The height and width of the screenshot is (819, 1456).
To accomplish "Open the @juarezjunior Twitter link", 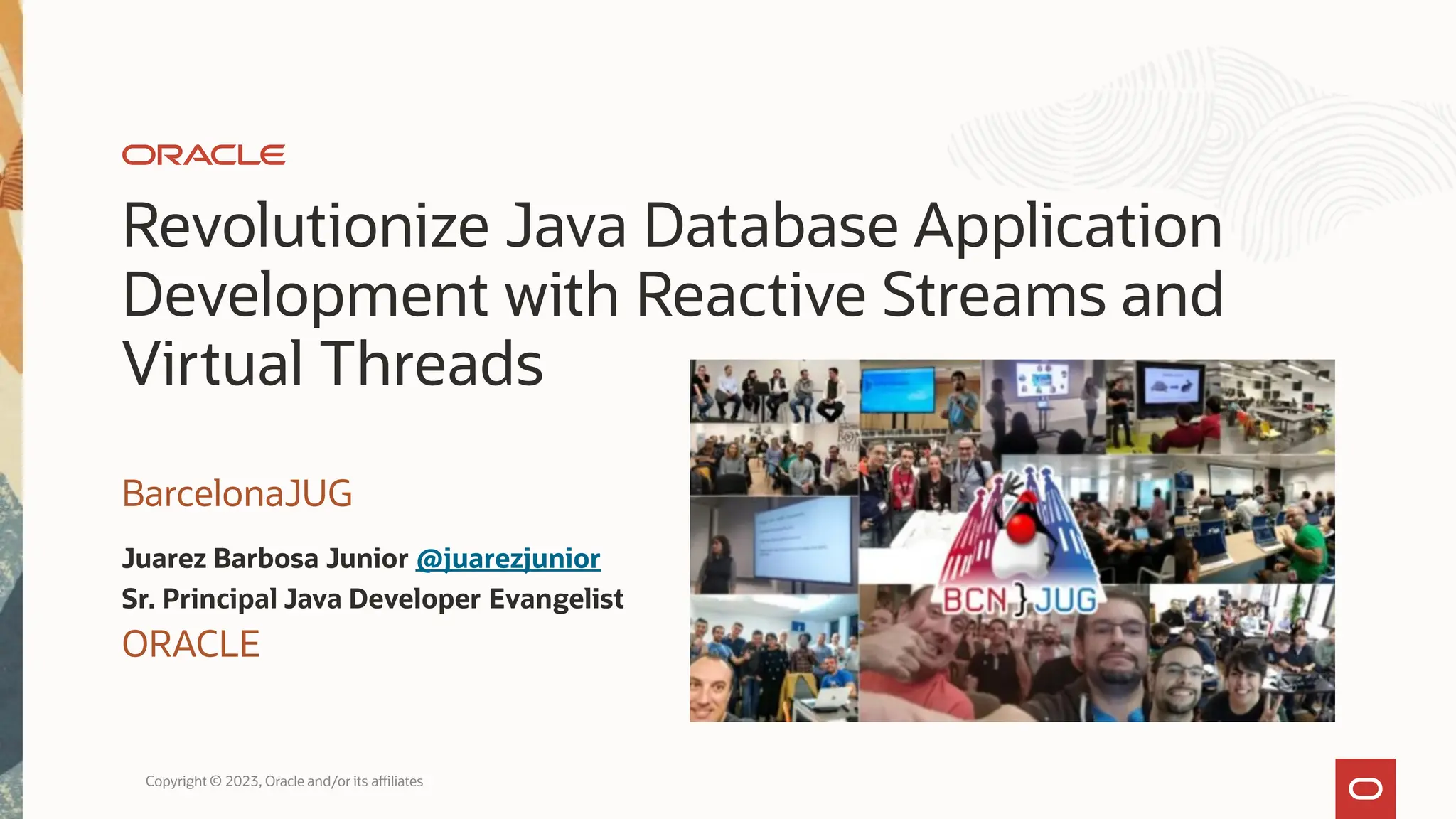I will [x=508, y=559].
